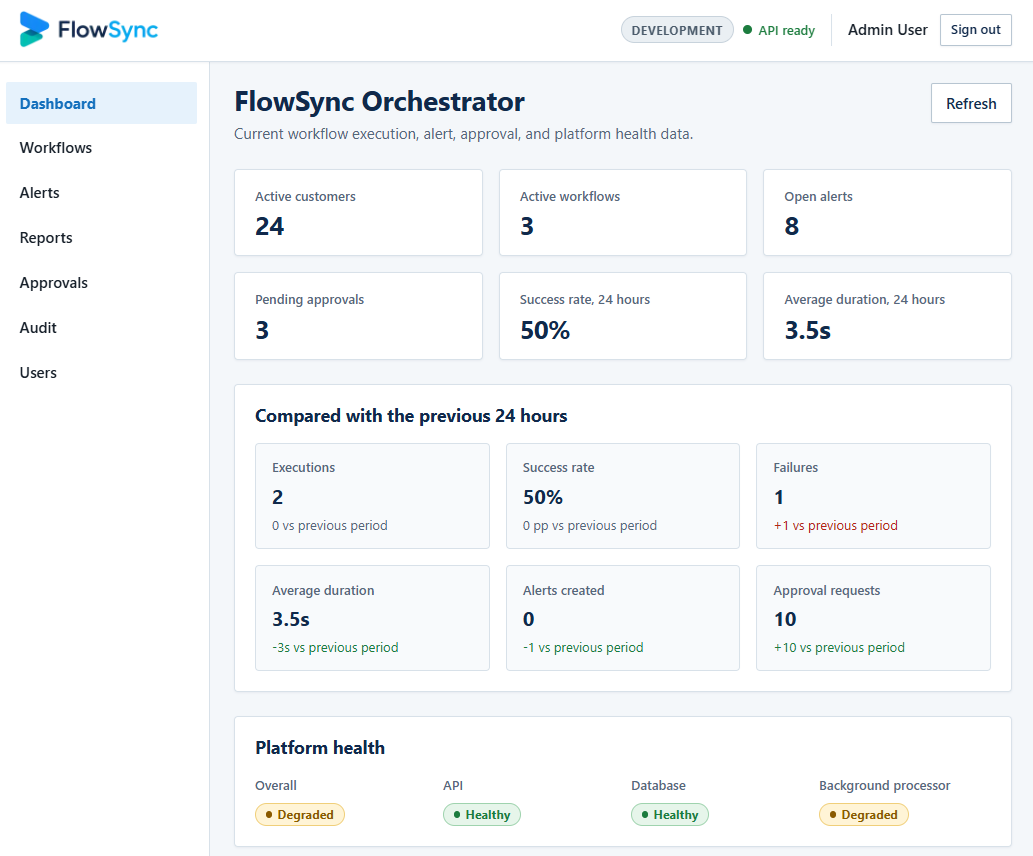This screenshot has width=1033, height=856.
Task: Click the Overall Degraded status badge
Action: pos(300,814)
